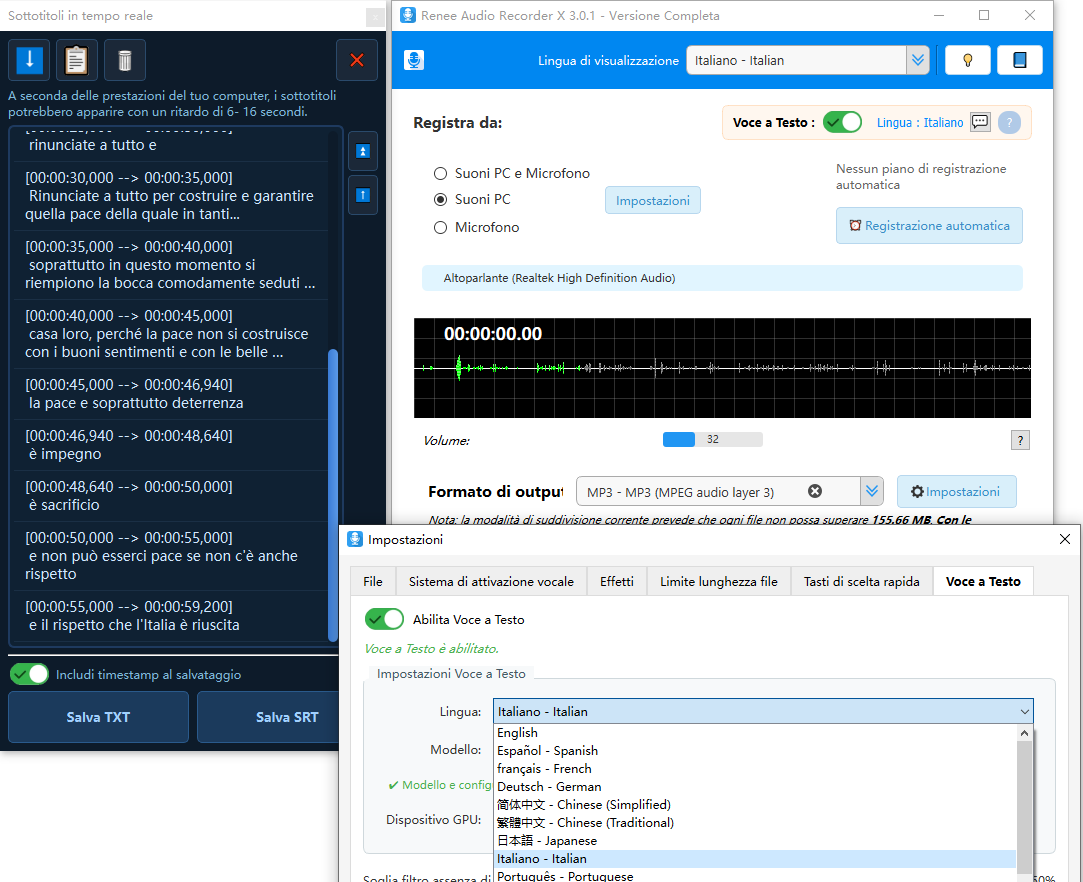This screenshot has height=882, width=1083.
Task: Click the volume help question mark button
Action: pos(1020,440)
